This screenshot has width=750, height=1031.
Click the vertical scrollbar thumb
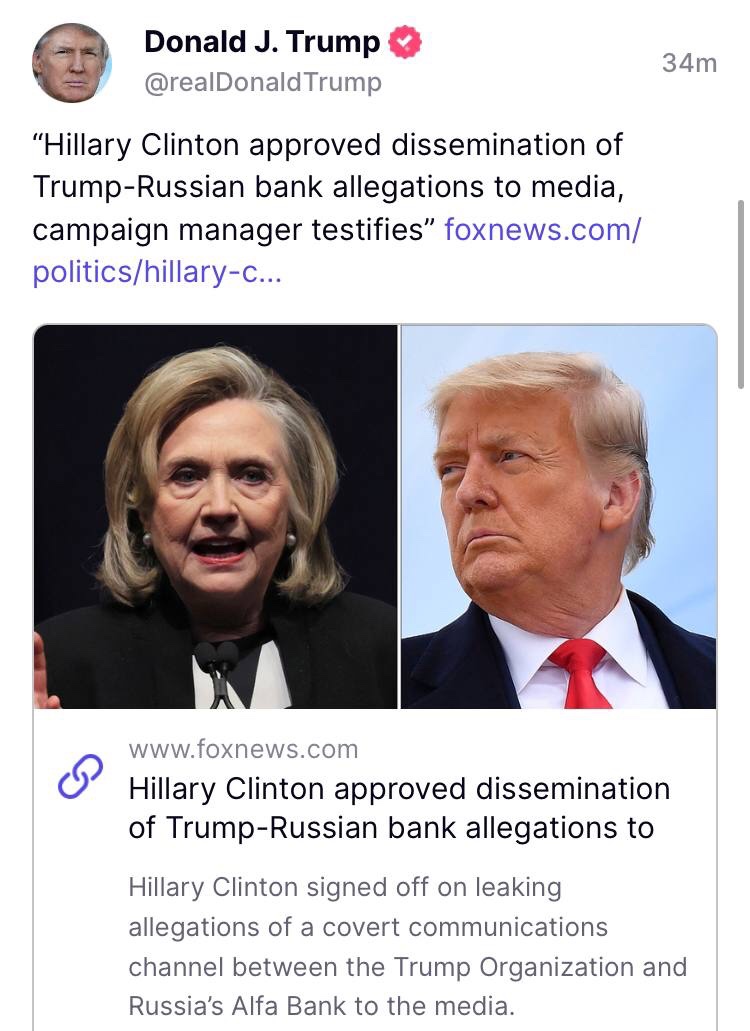[741, 295]
